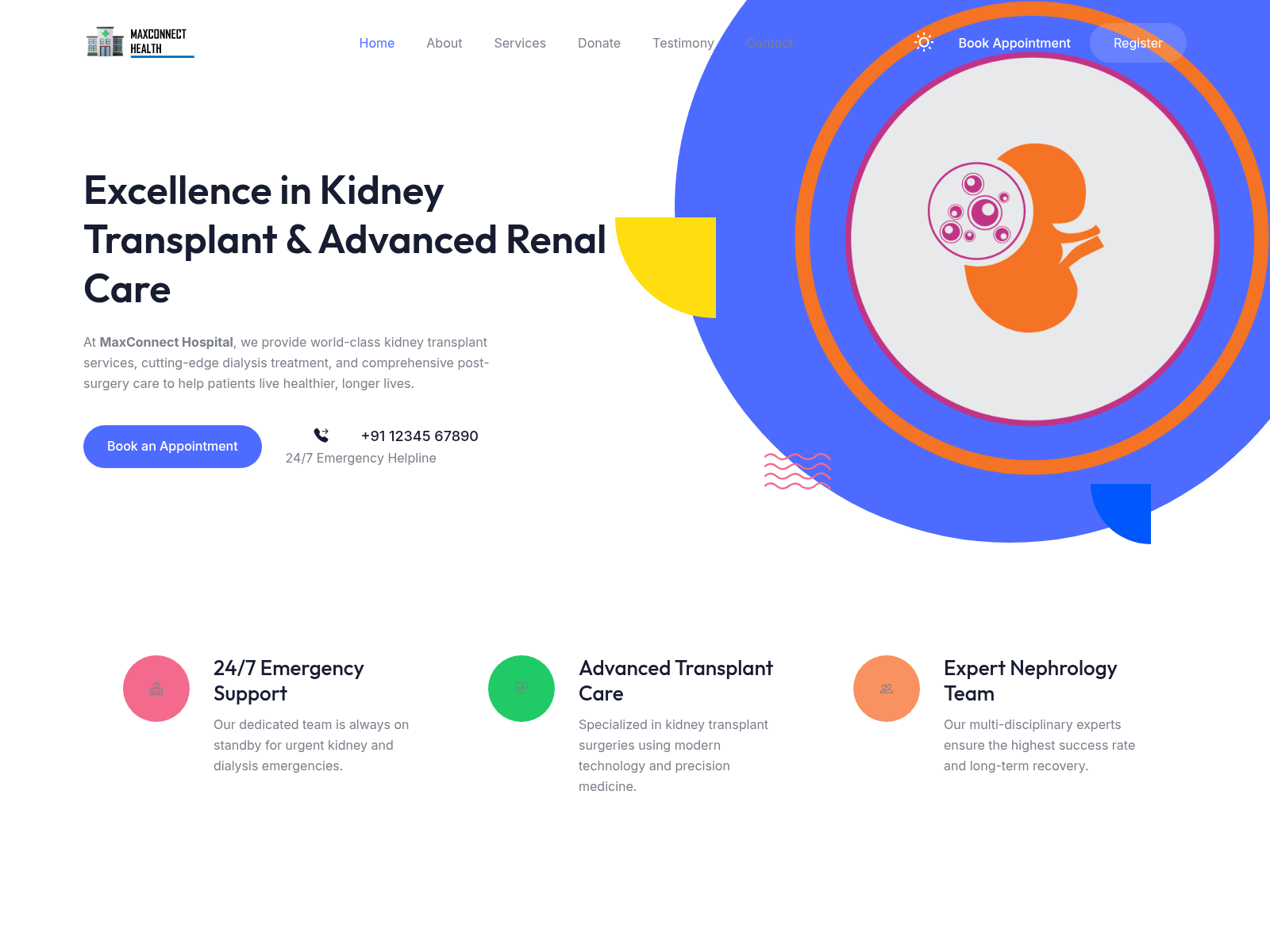Click the MaxConnect Health logo

[x=140, y=42]
